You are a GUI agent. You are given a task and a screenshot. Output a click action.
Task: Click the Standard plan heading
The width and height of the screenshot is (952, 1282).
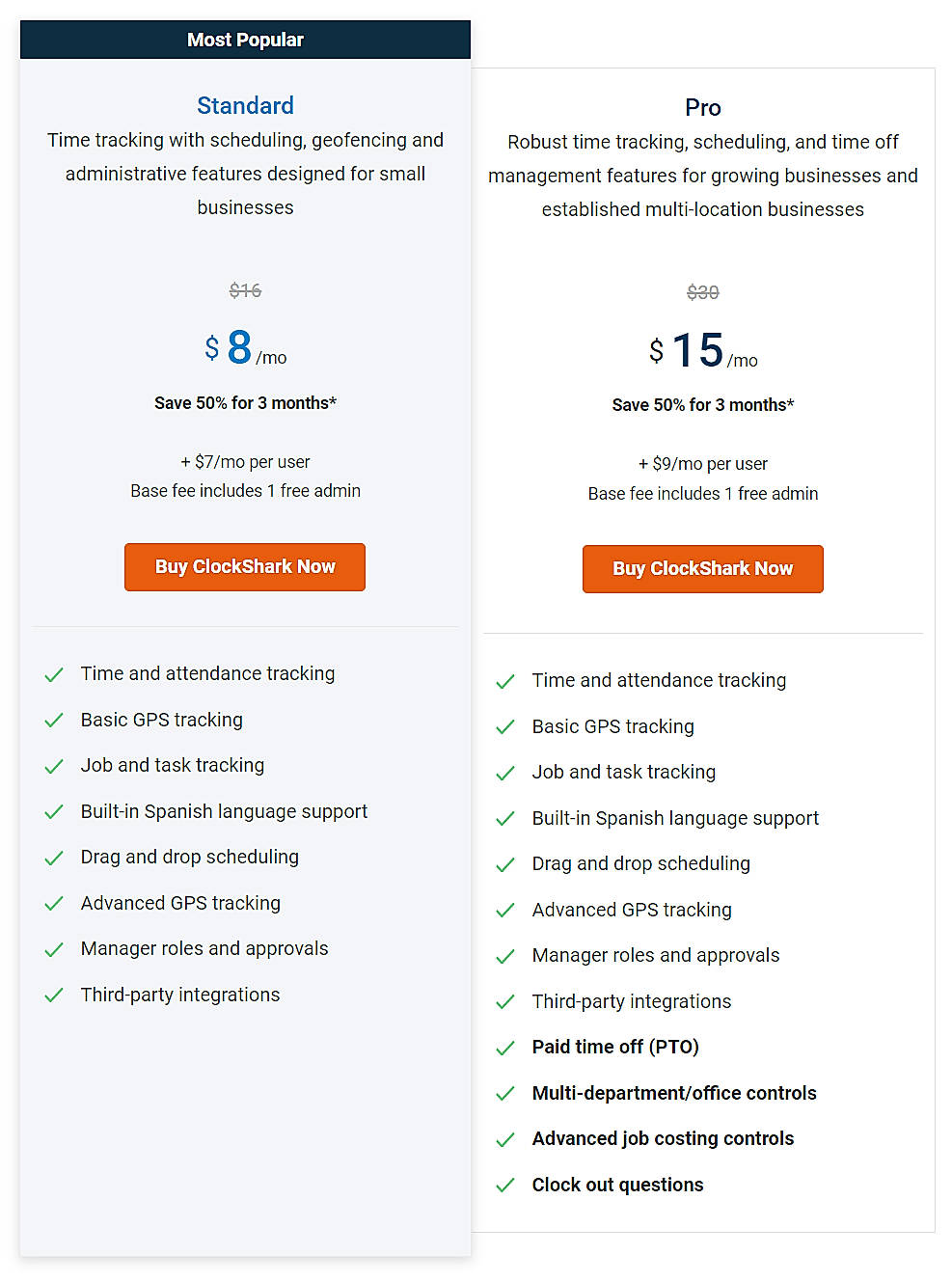pos(245,105)
